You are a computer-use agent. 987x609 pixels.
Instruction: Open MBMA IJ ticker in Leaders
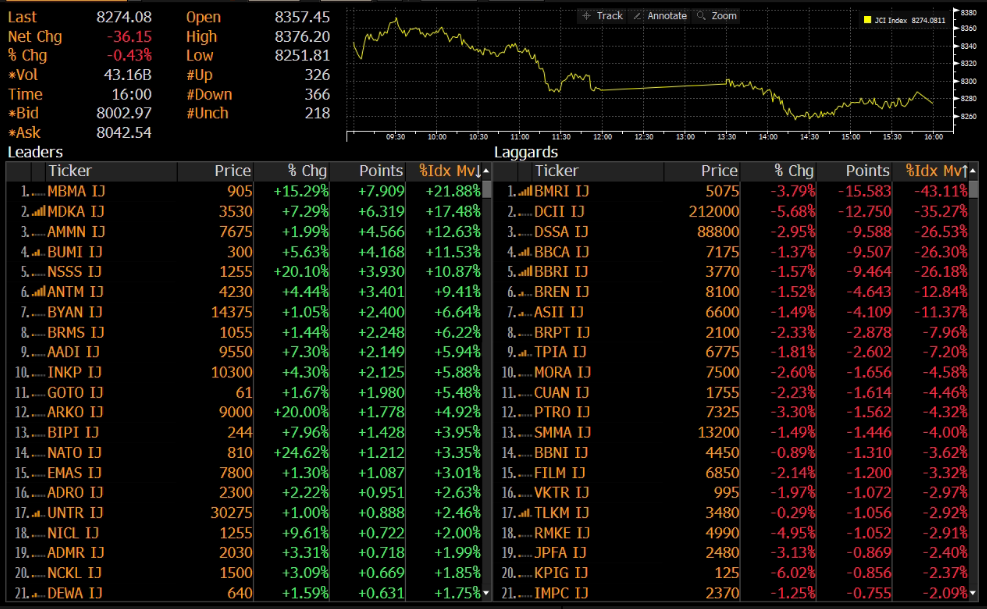(x=74, y=191)
